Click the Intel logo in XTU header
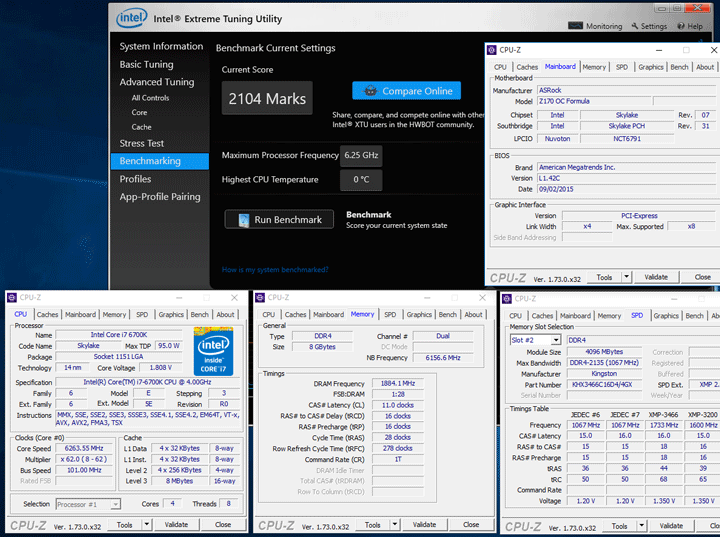The image size is (720, 537). click(131, 18)
